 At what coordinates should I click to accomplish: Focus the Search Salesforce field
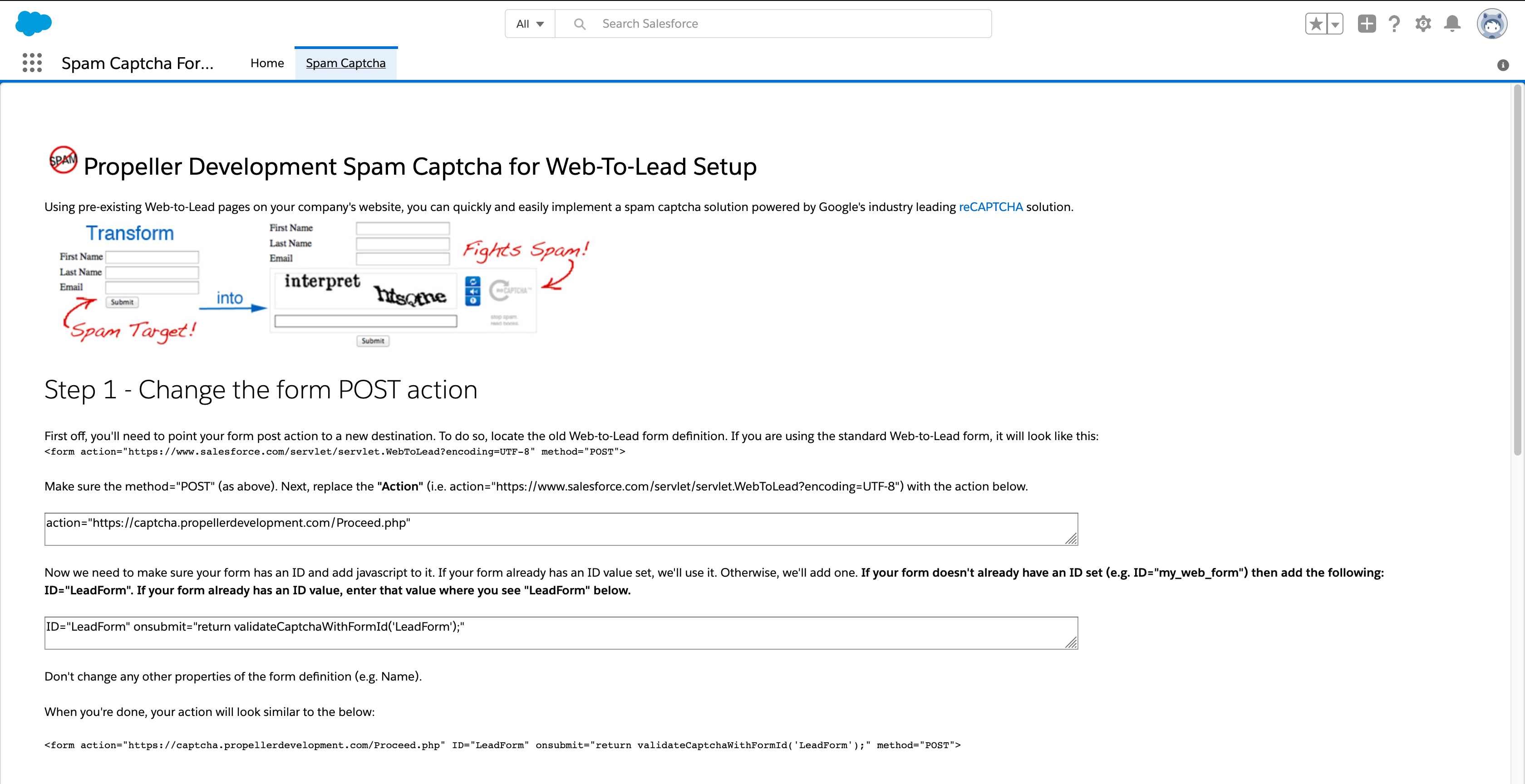[x=773, y=24]
